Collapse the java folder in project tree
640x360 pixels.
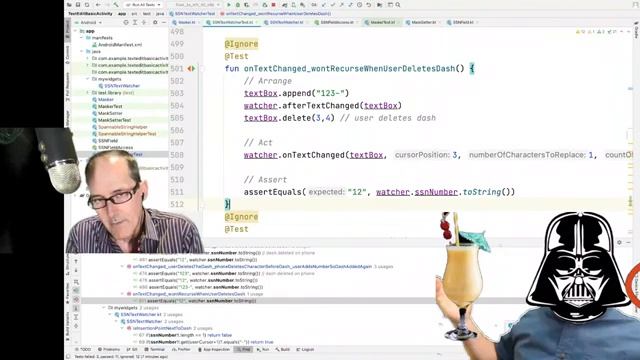(82, 51)
